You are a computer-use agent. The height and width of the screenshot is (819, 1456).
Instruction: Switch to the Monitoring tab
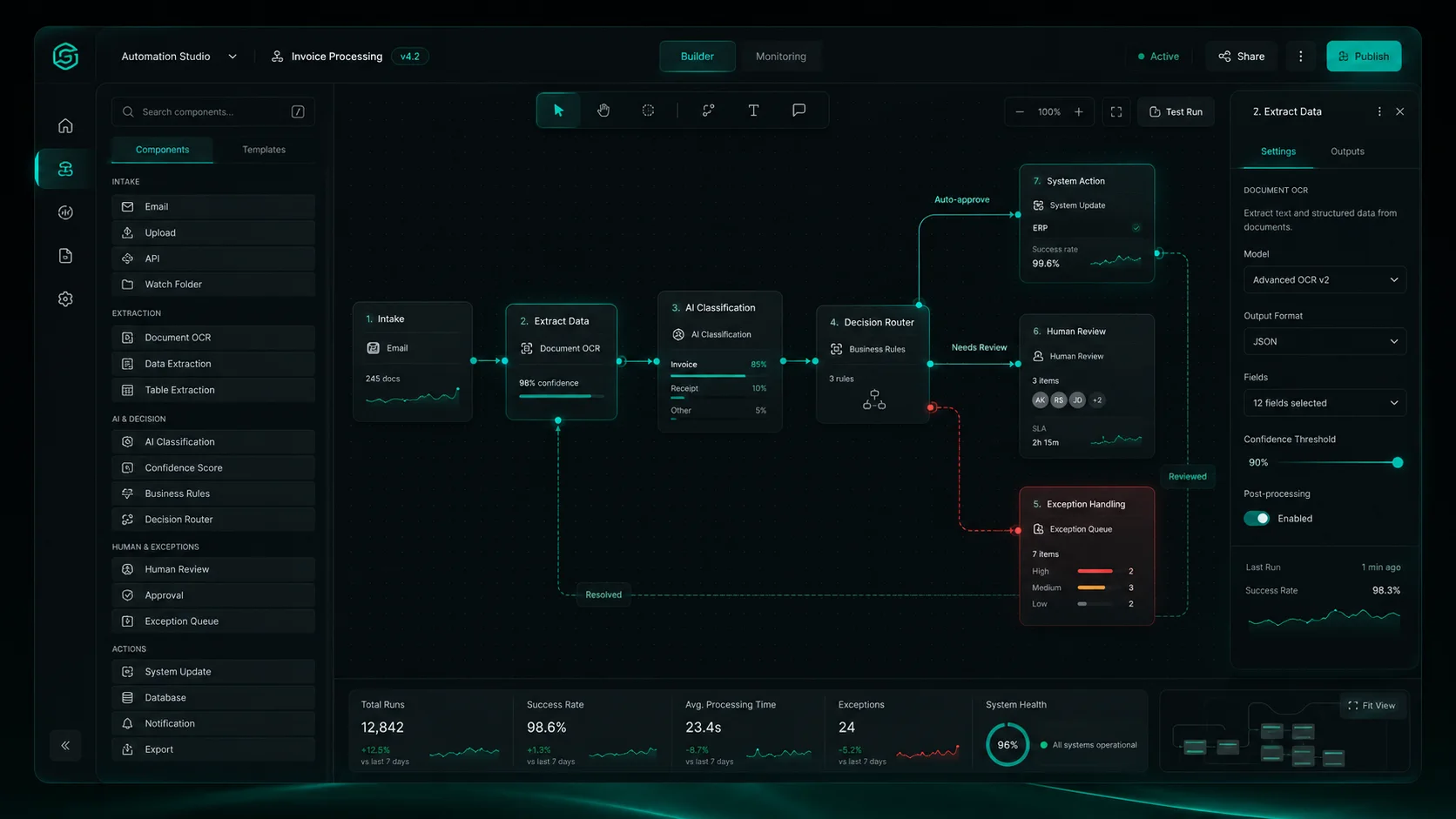click(x=780, y=57)
